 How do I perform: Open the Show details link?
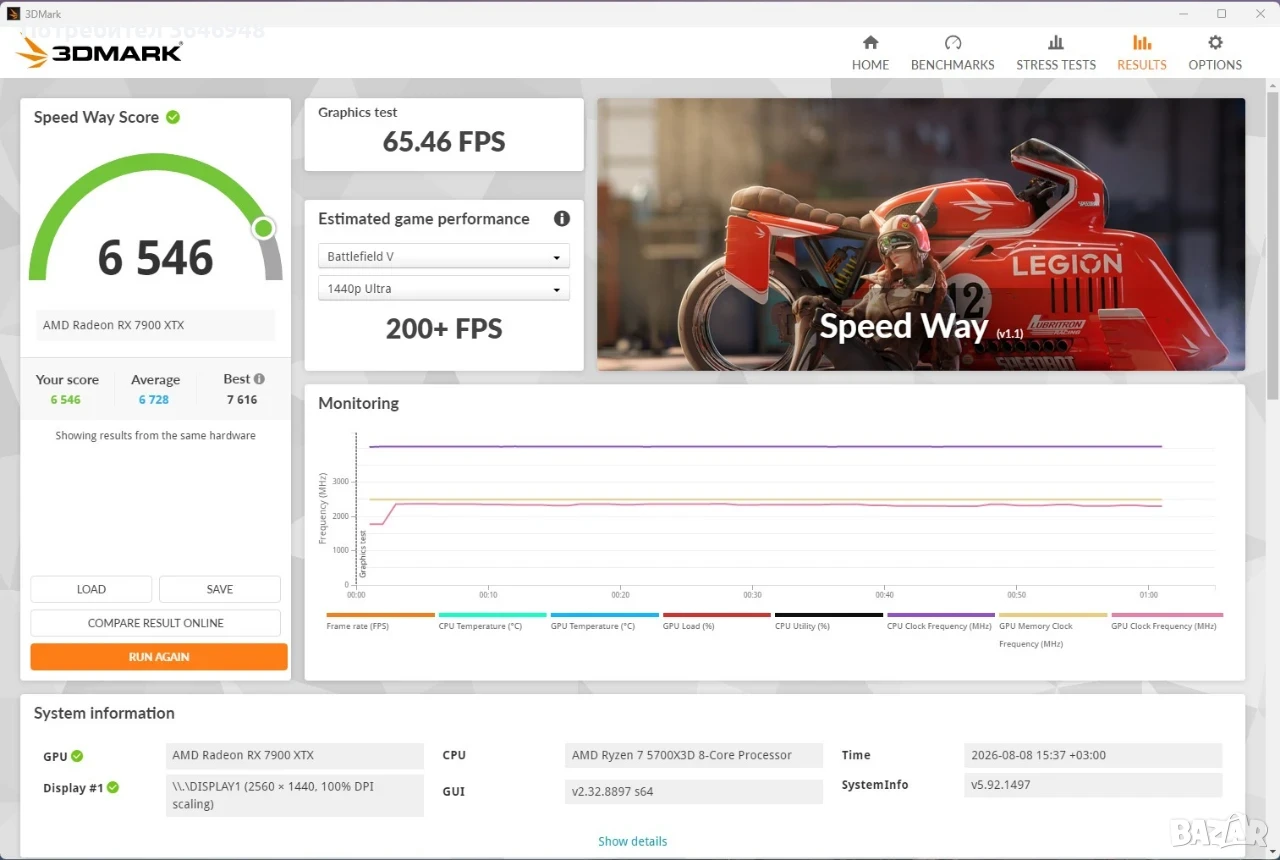point(633,841)
